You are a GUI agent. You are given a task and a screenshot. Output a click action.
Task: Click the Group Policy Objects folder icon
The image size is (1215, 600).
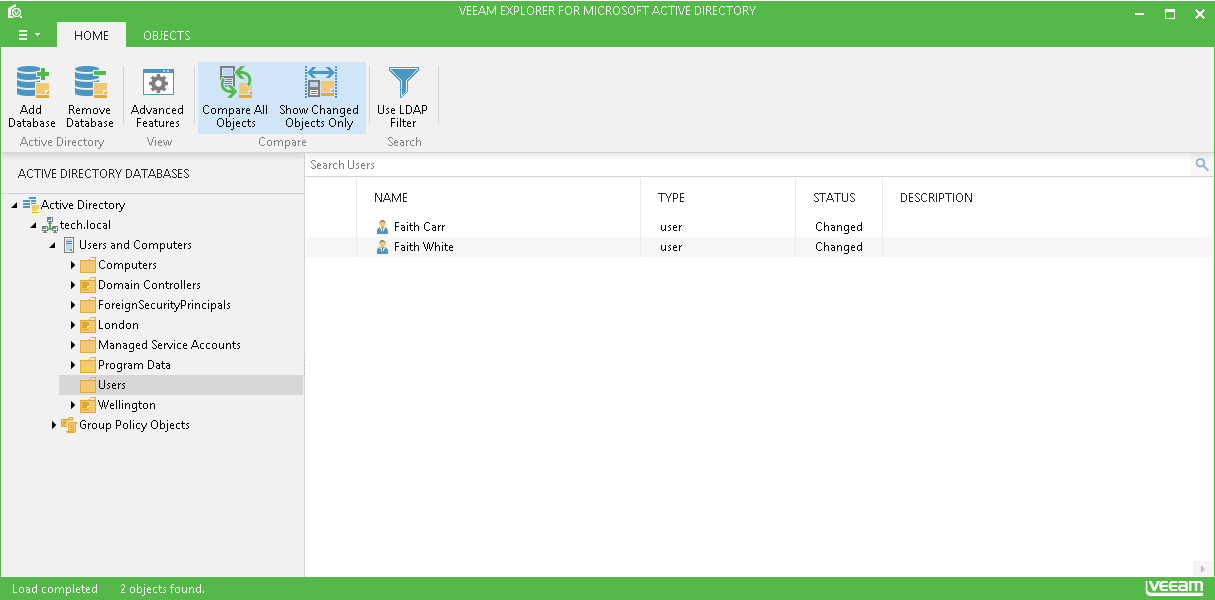[x=68, y=425]
